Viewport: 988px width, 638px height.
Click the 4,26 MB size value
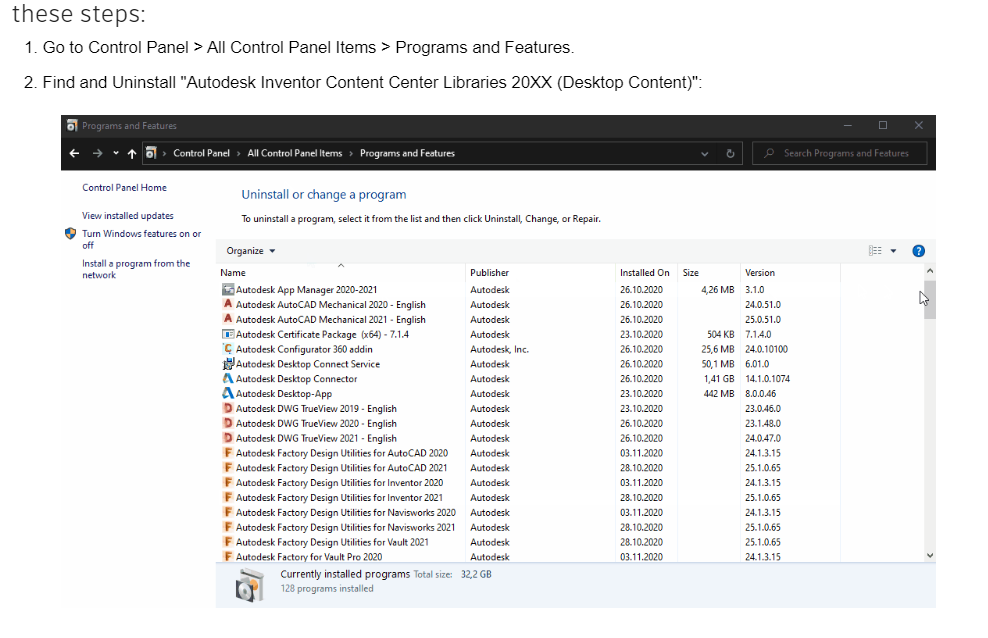click(718, 290)
